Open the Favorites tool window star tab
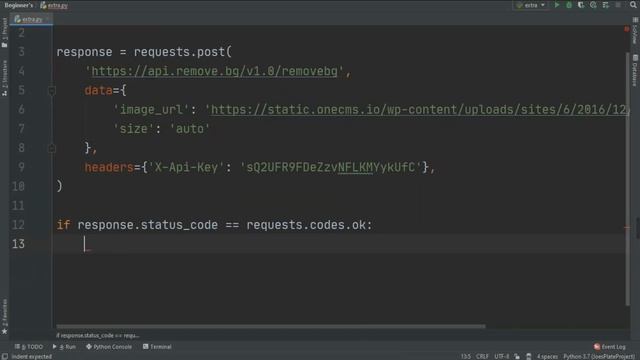 (4, 317)
